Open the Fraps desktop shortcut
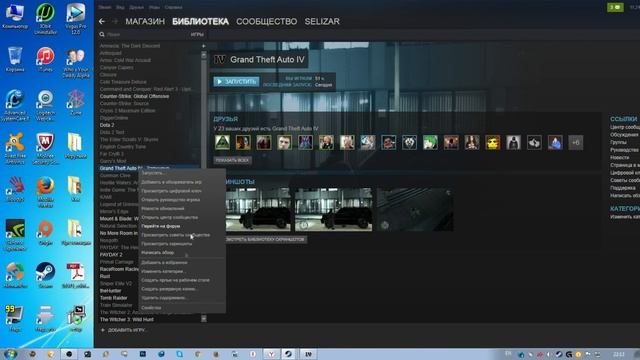640x360 pixels. 15,318
